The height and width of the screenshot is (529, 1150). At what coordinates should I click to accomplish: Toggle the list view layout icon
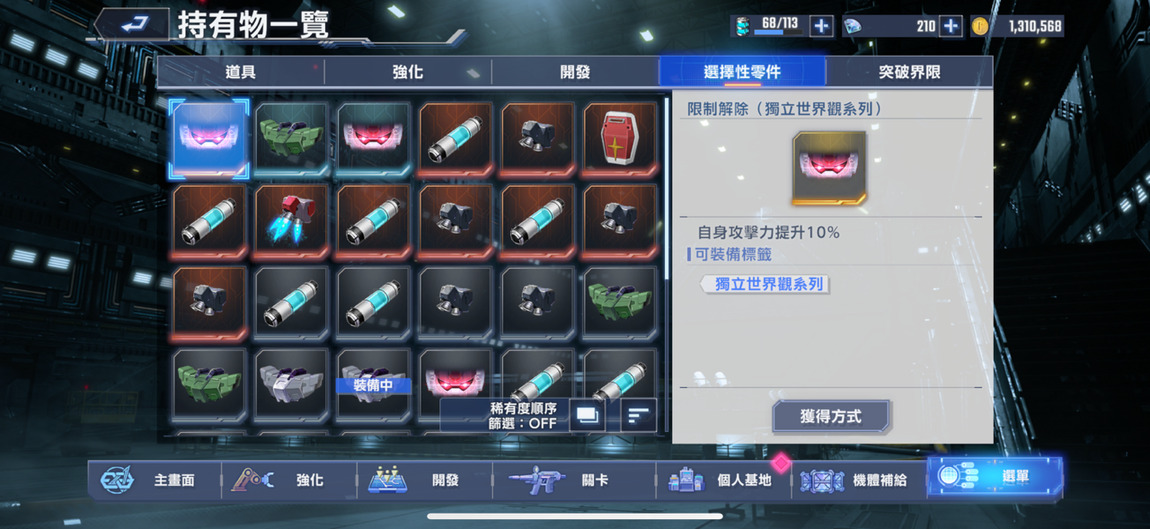coord(587,415)
